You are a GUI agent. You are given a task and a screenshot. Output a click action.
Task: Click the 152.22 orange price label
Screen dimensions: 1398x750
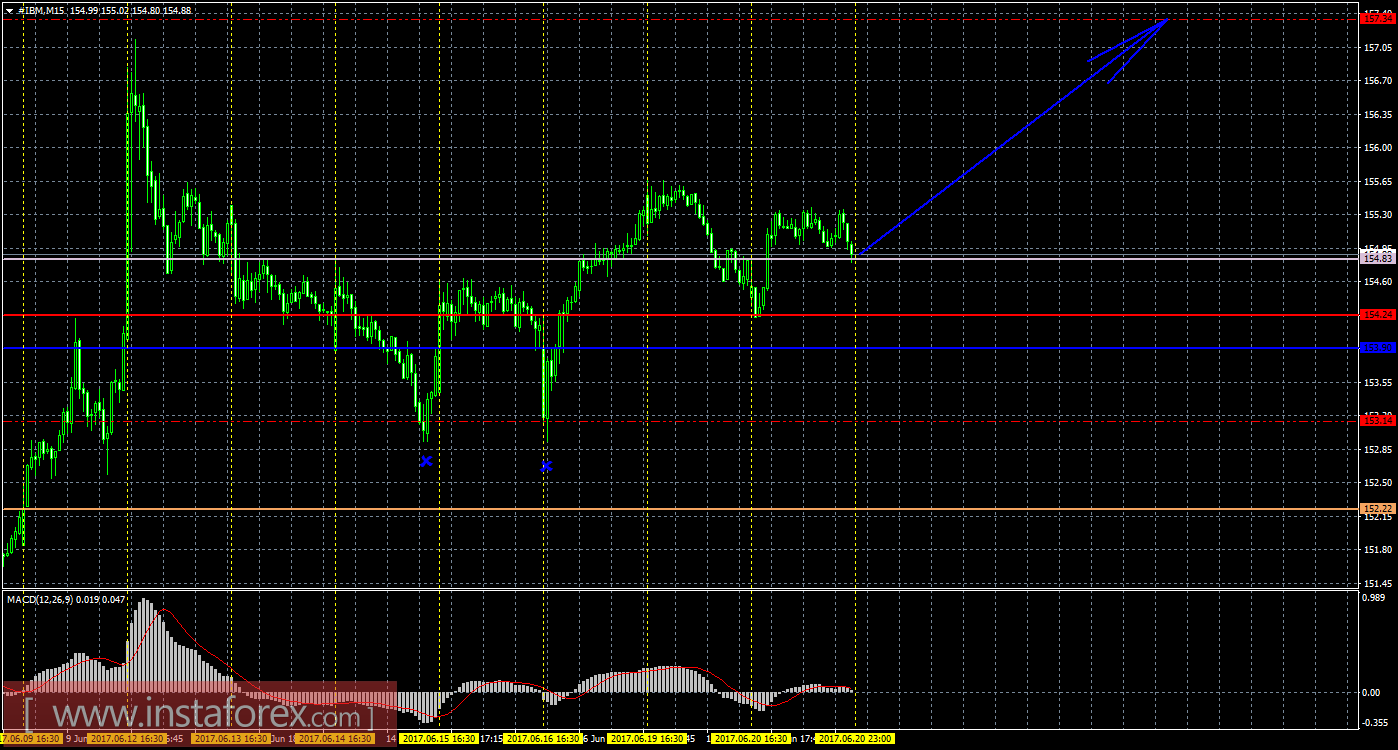point(1378,509)
